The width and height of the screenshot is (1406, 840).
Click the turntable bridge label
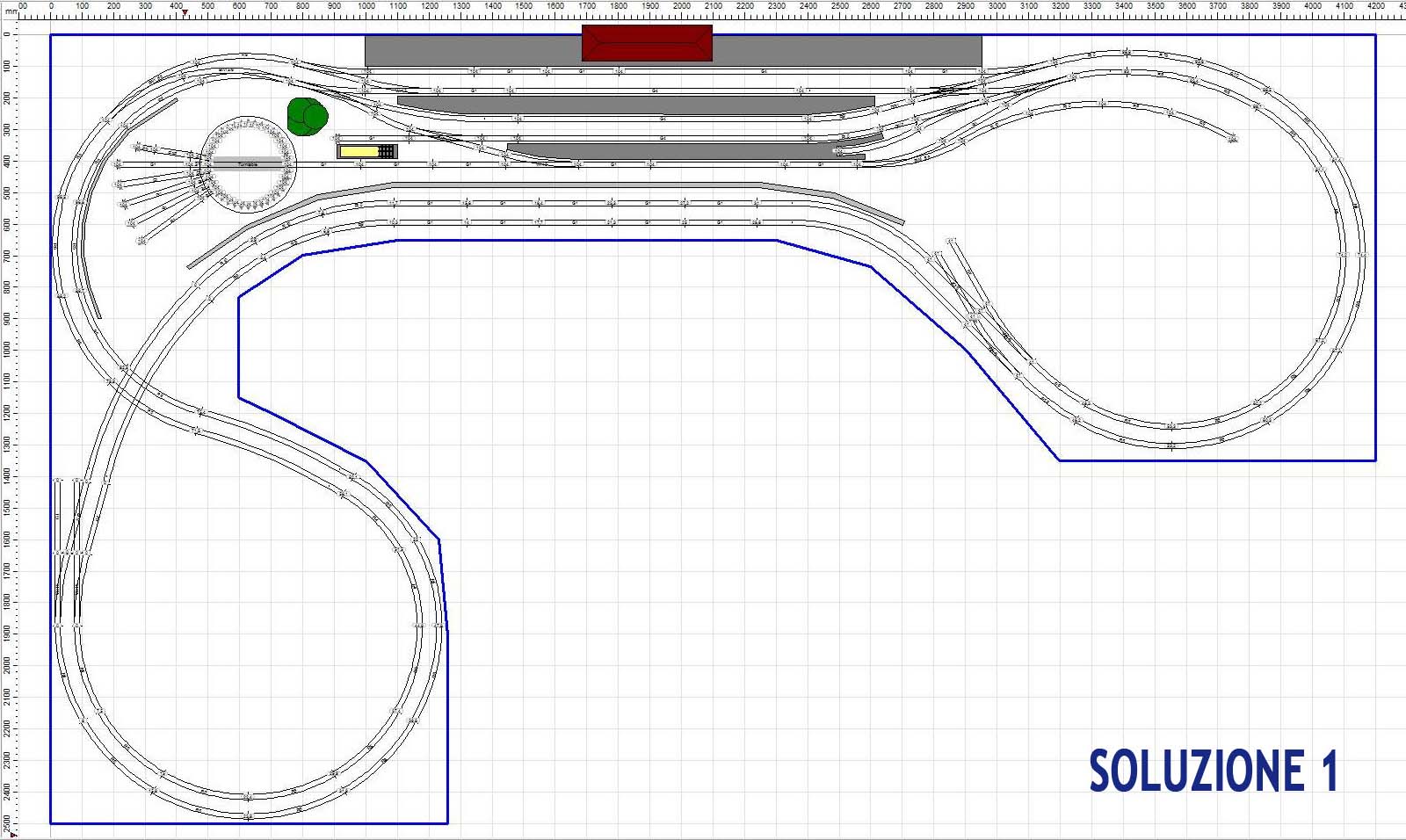[x=248, y=164]
